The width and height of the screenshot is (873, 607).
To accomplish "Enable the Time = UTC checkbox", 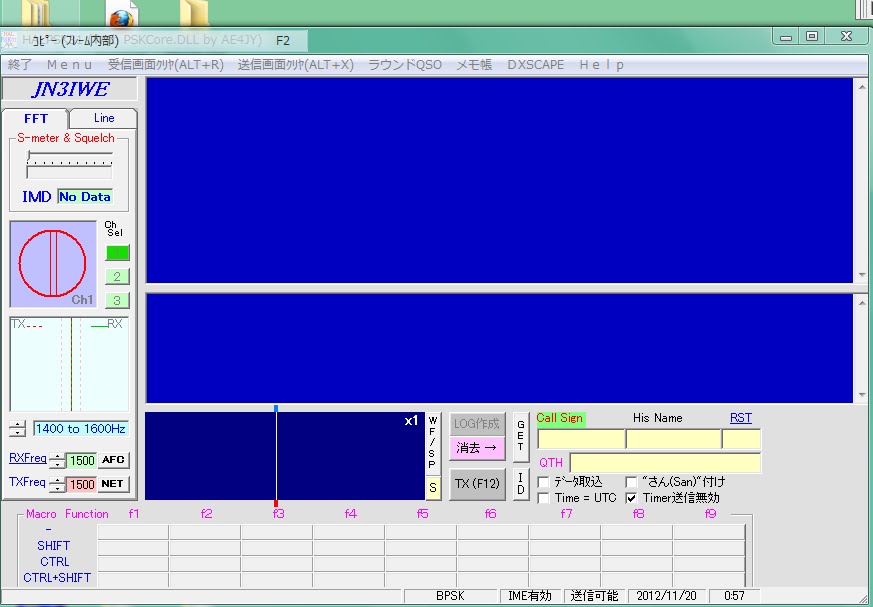I will click(x=544, y=498).
